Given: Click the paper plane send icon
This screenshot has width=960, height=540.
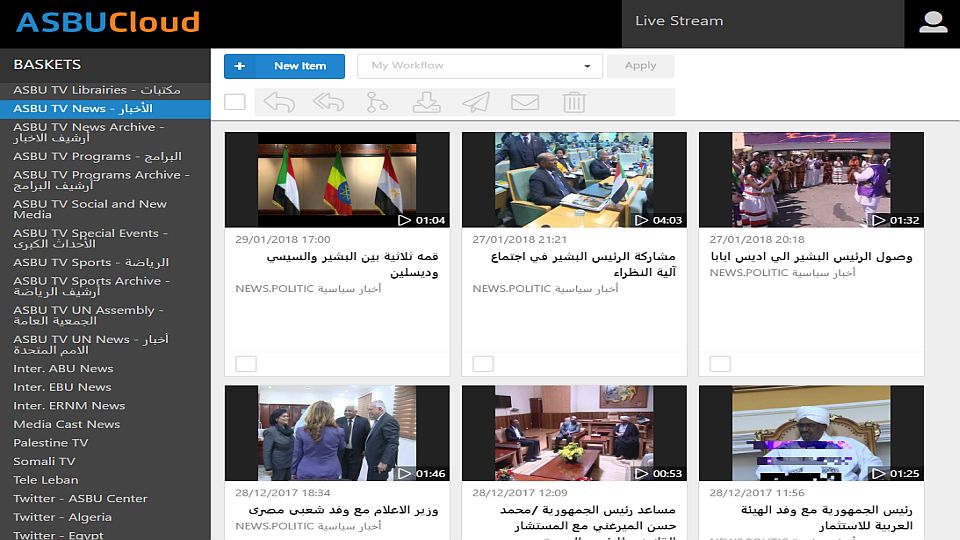Looking at the screenshot, I should pos(476,102).
